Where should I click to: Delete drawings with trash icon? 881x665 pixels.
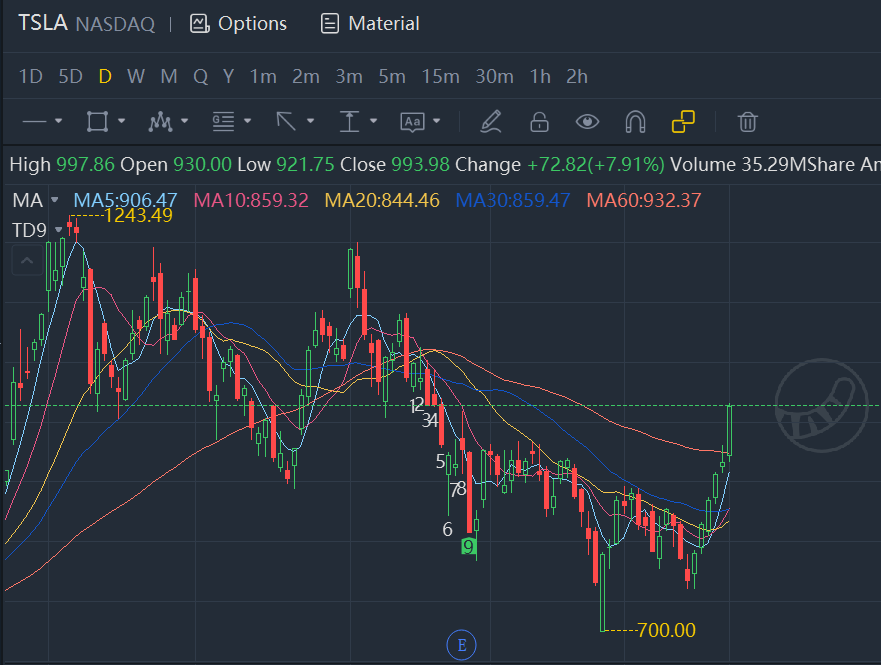[747, 121]
